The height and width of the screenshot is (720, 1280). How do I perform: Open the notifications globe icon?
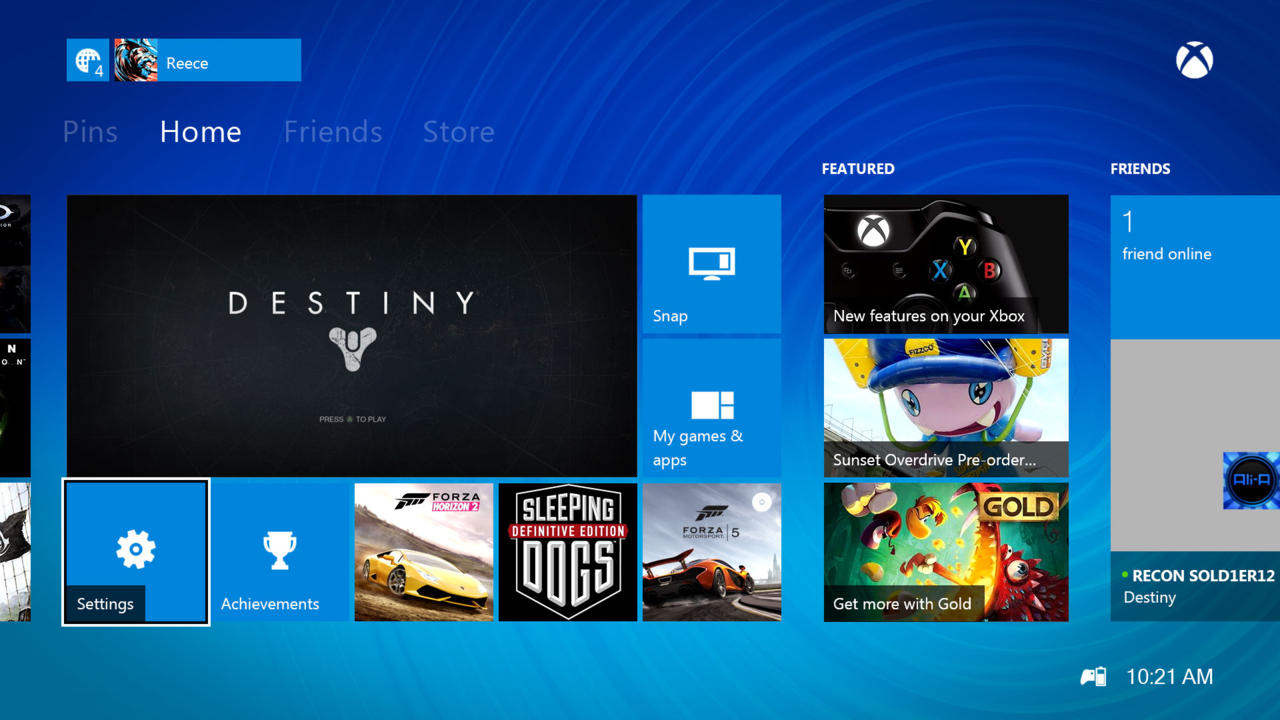[x=88, y=60]
